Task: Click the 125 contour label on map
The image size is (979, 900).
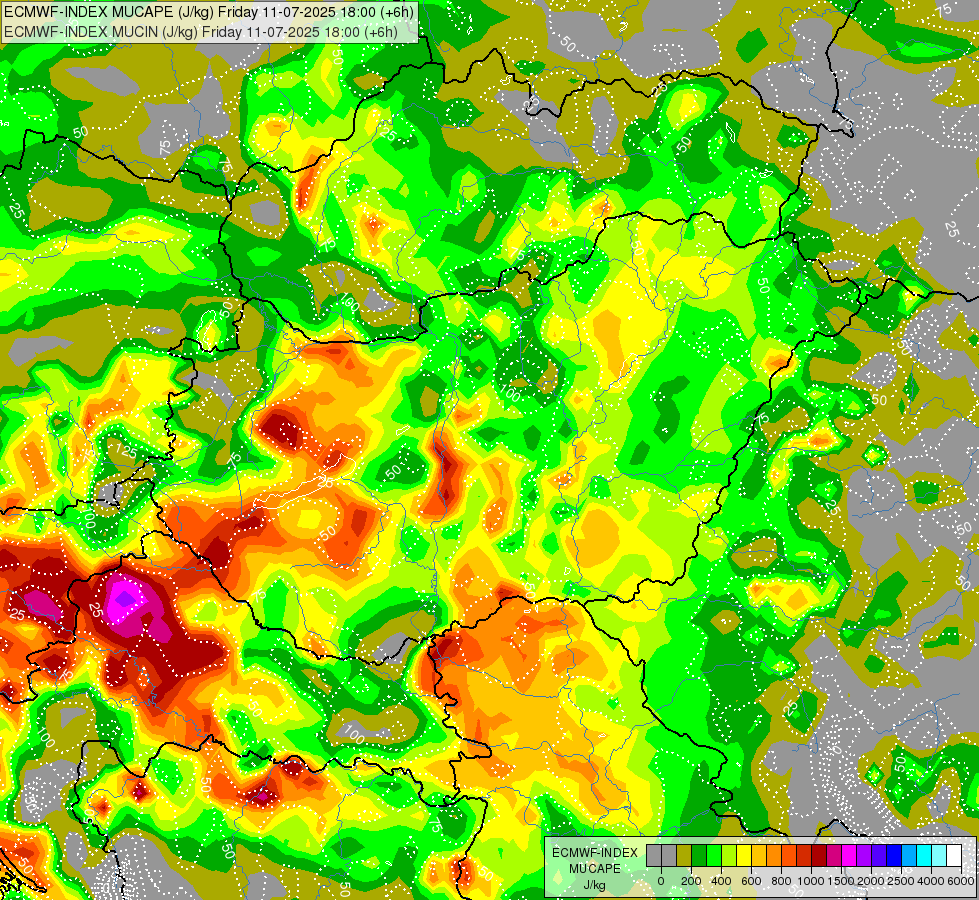Action: (x=126, y=450)
